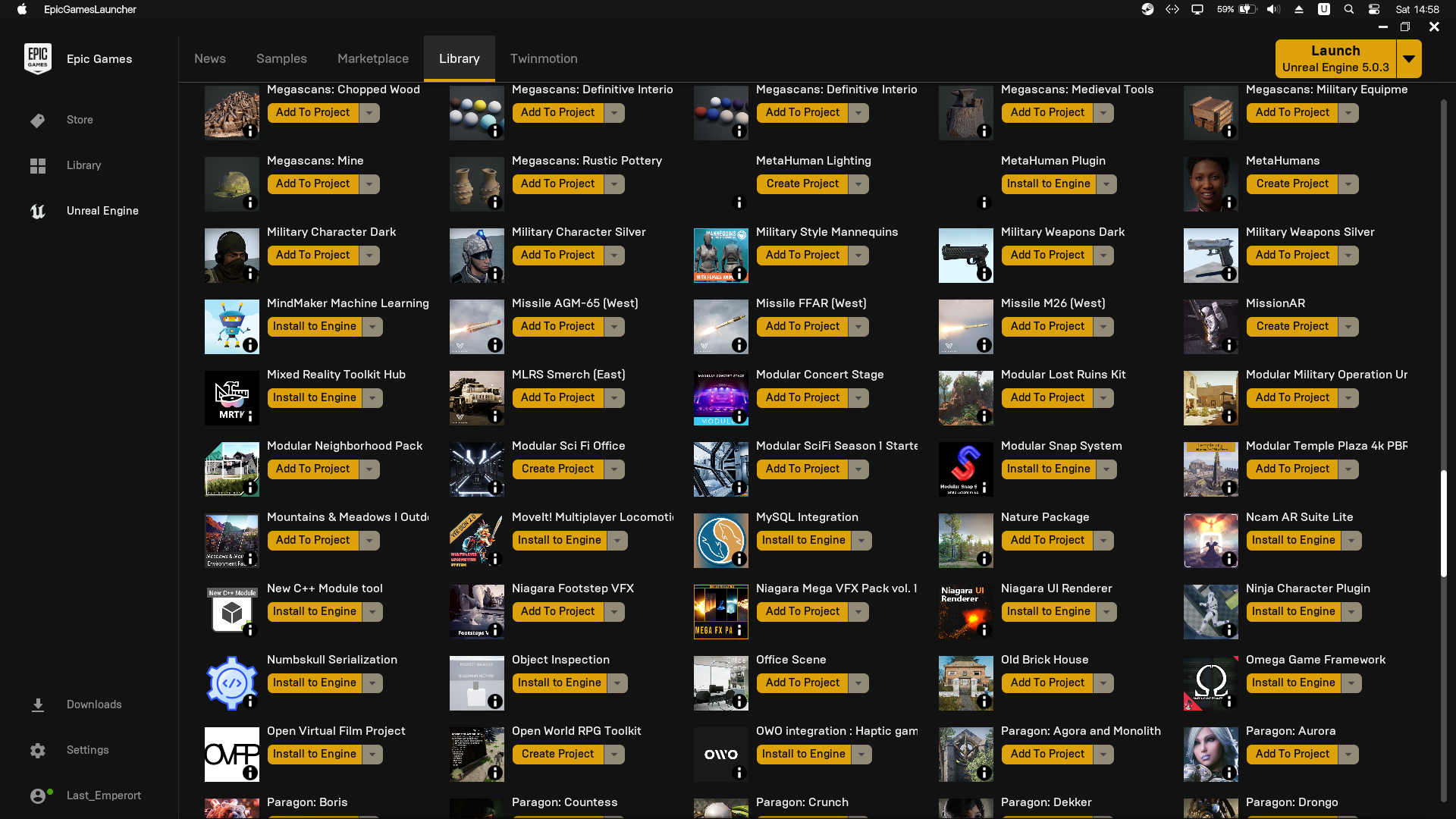
Task: Launch Unreal Engine 5.0.3
Action: [1335, 59]
